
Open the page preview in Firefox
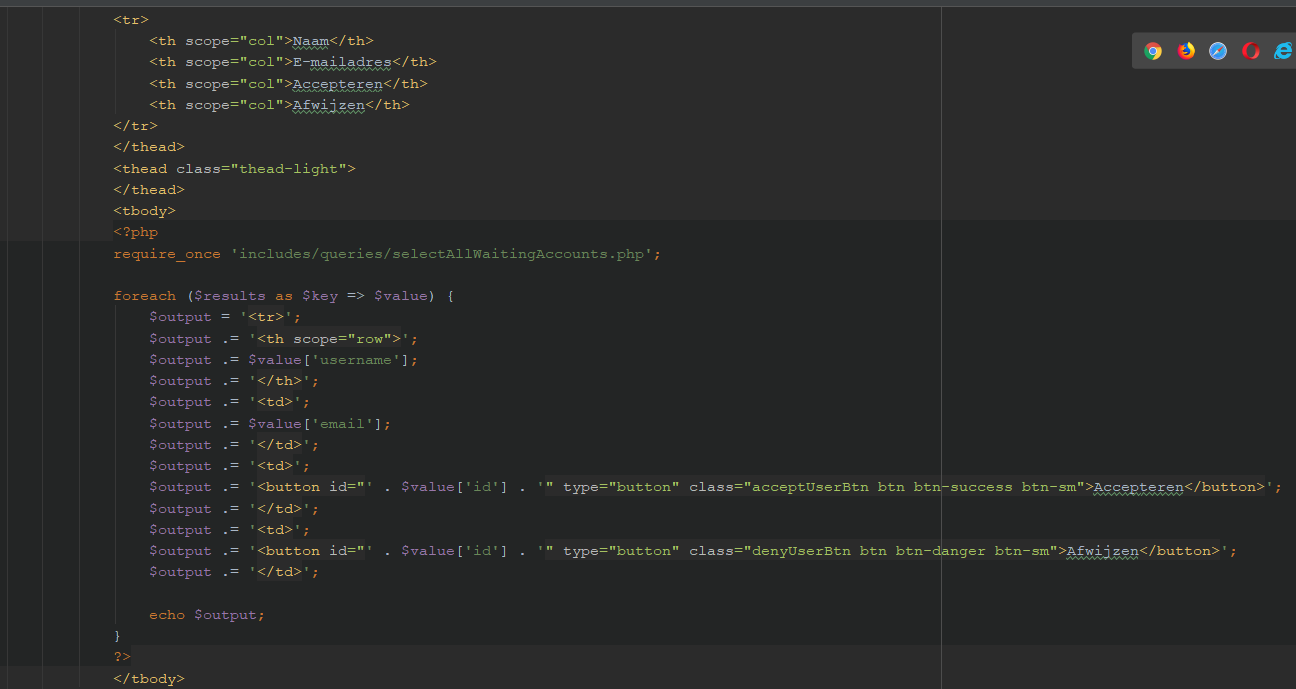(x=1186, y=51)
